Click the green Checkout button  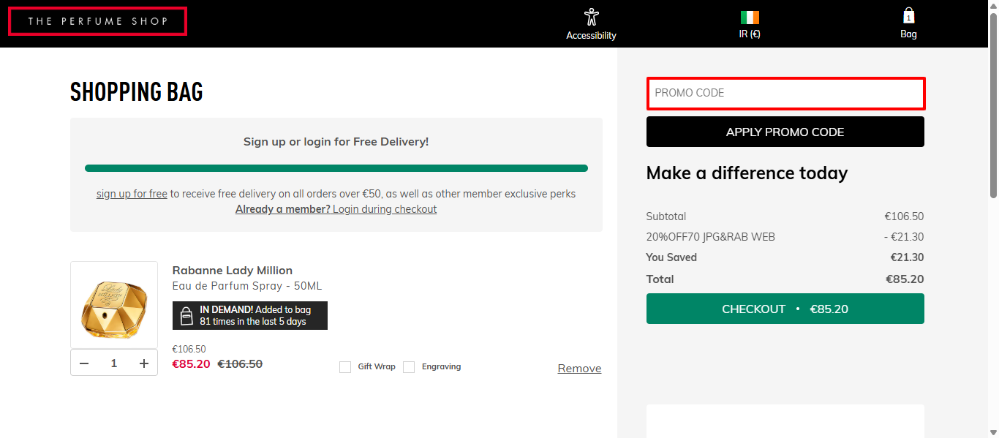tap(785, 309)
